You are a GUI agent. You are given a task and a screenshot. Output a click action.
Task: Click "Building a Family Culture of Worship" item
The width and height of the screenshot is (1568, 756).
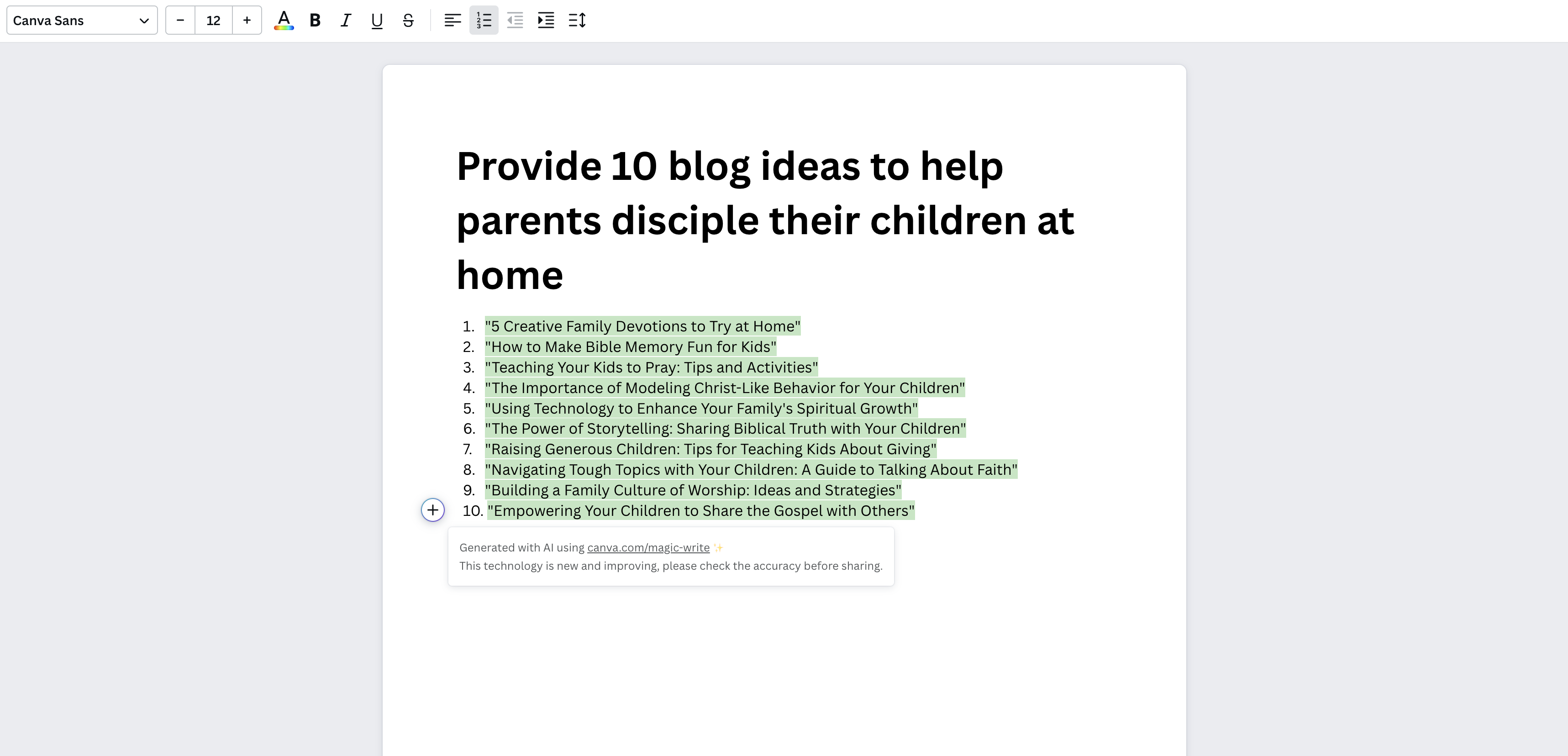(693, 491)
